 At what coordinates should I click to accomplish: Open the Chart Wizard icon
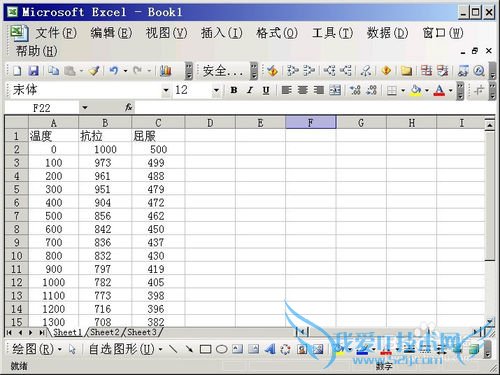(166, 71)
